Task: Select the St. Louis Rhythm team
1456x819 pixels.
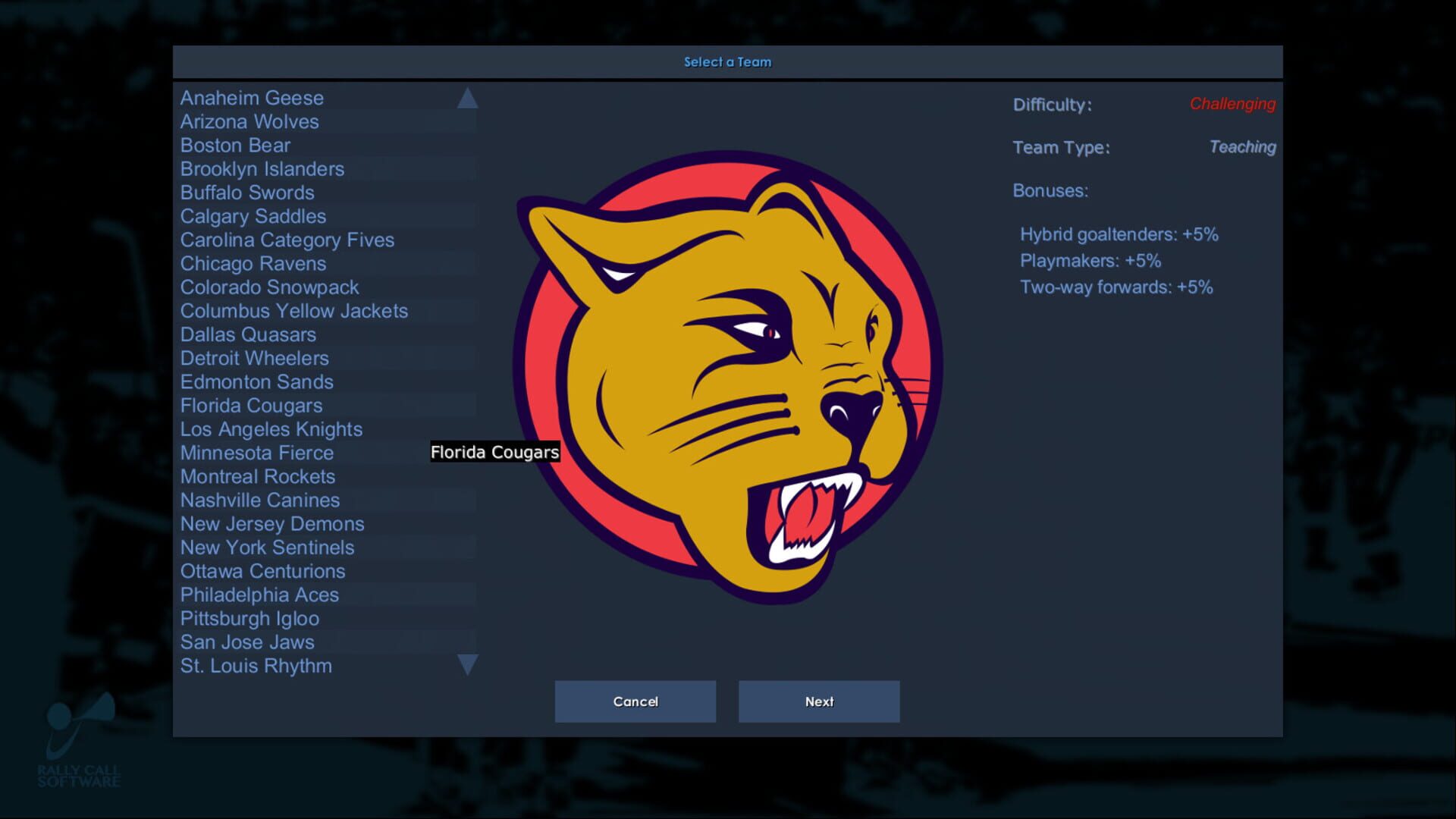Action: [256, 666]
